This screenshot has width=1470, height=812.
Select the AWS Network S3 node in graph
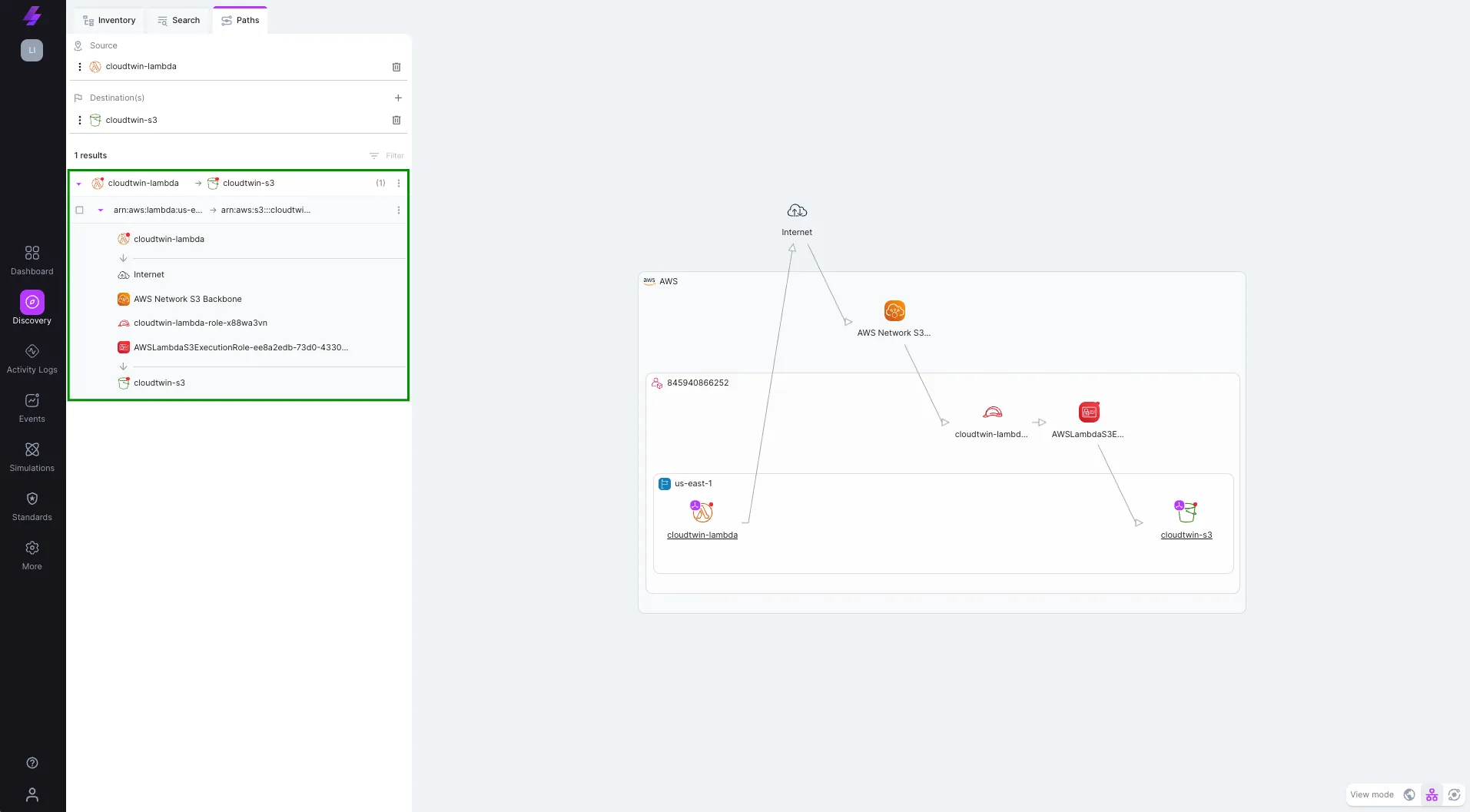(x=894, y=310)
